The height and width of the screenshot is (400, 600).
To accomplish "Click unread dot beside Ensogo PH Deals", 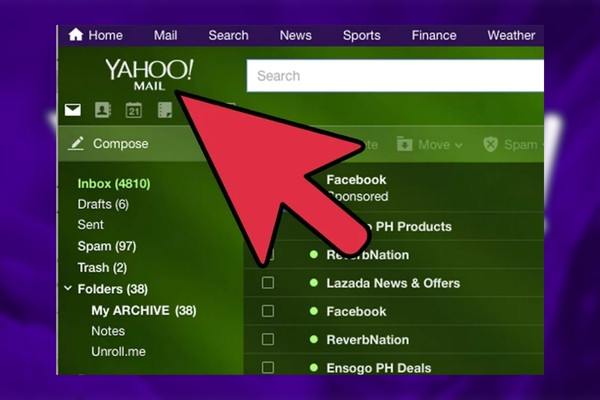I will tap(314, 368).
